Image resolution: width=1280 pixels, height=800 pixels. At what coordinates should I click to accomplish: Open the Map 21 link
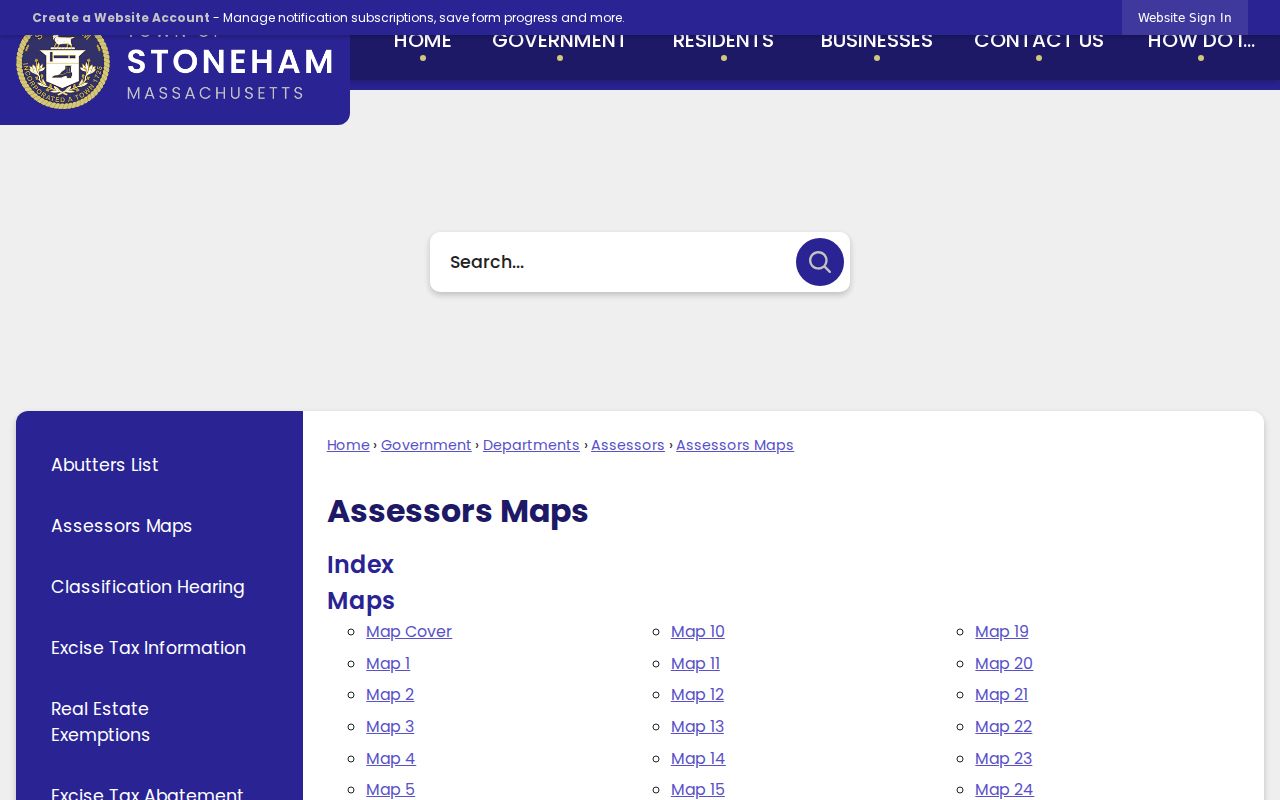[1001, 695]
